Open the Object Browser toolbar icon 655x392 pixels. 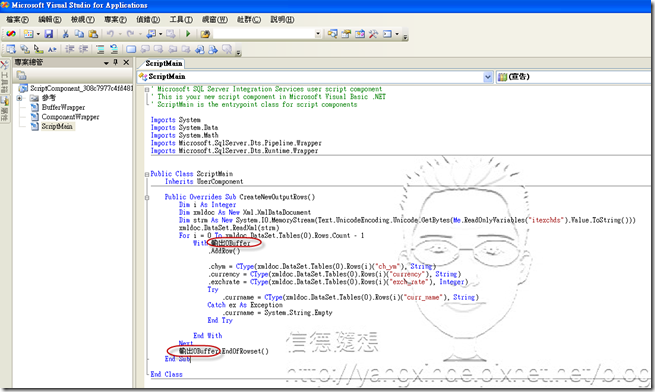pos(360,34)
